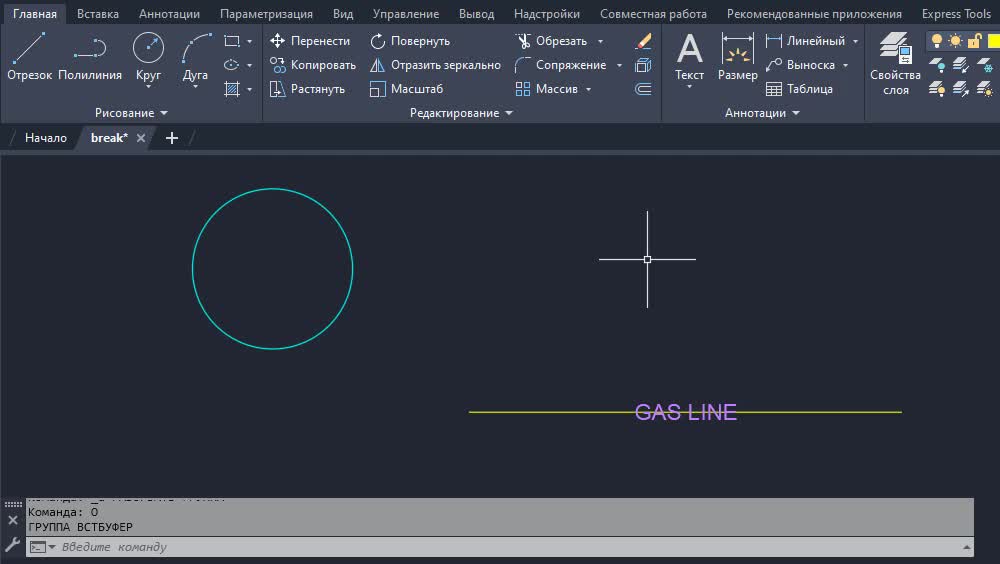
Task: Open the Размер (Dimension) tool
Action: (x=737, y=57)
